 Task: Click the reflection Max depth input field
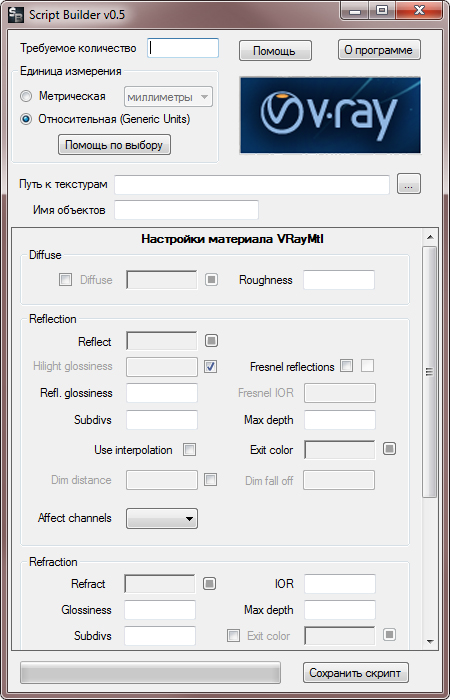click(x=340, y=420)
